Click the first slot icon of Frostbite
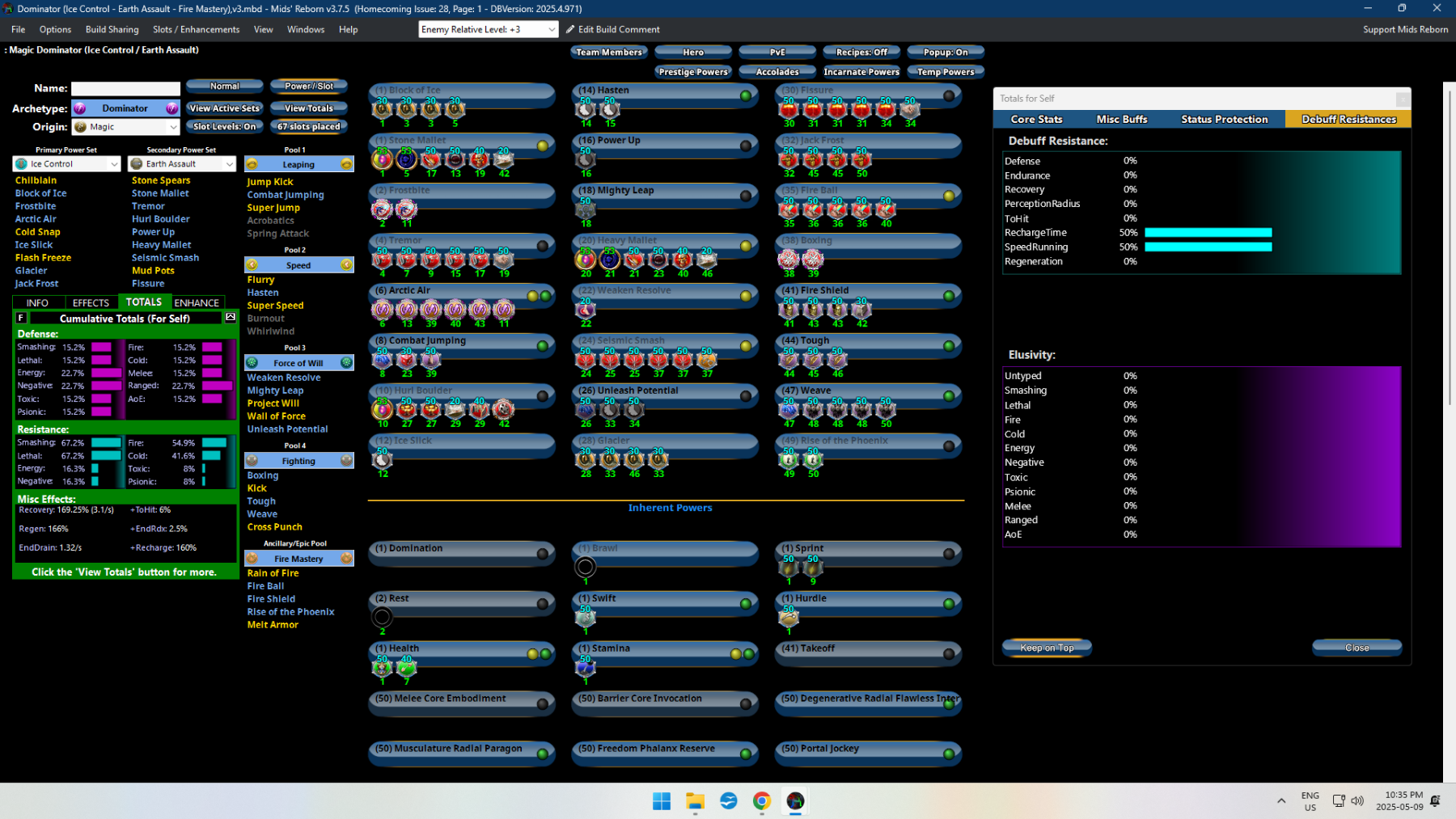This screenshot has height=819, width=1456. click(x=383, y=210)
